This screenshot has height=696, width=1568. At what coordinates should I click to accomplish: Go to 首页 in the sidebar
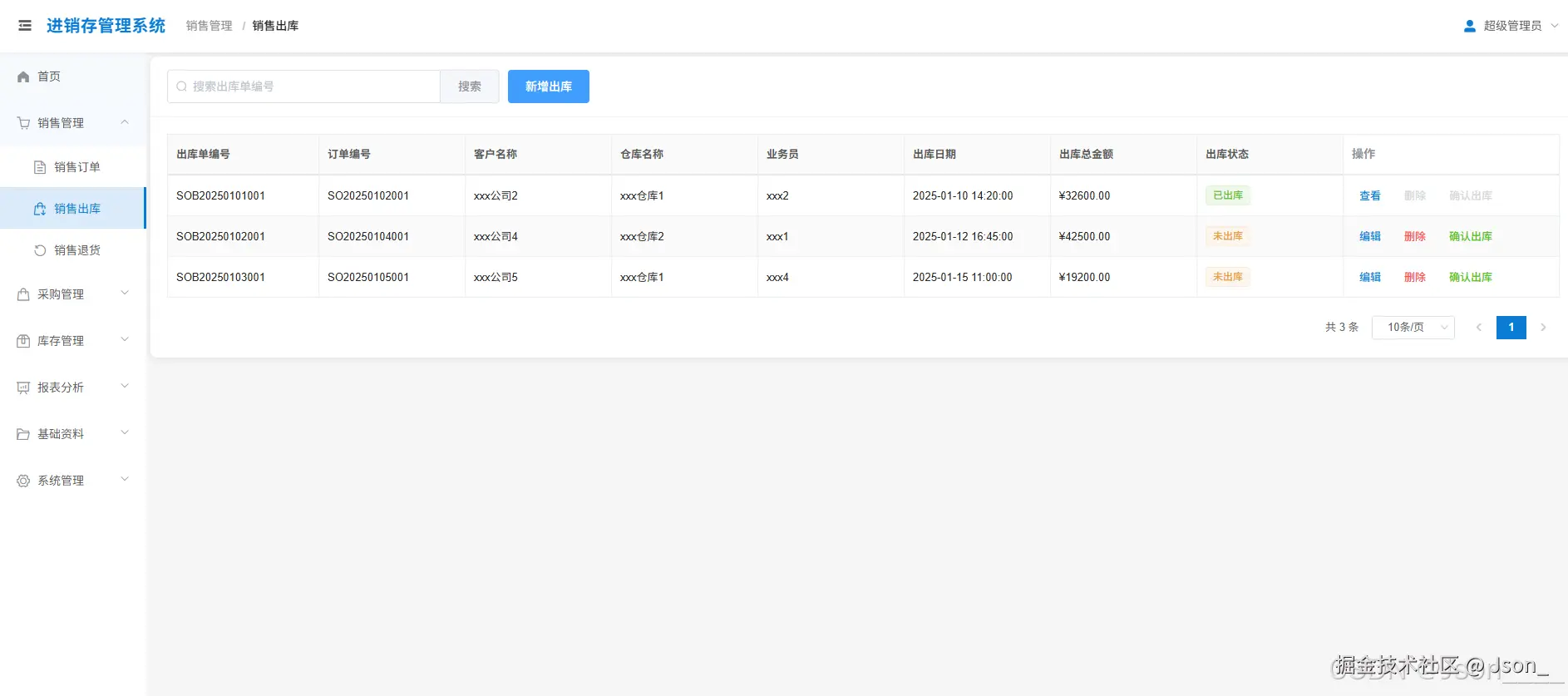(x=73, y=77)
